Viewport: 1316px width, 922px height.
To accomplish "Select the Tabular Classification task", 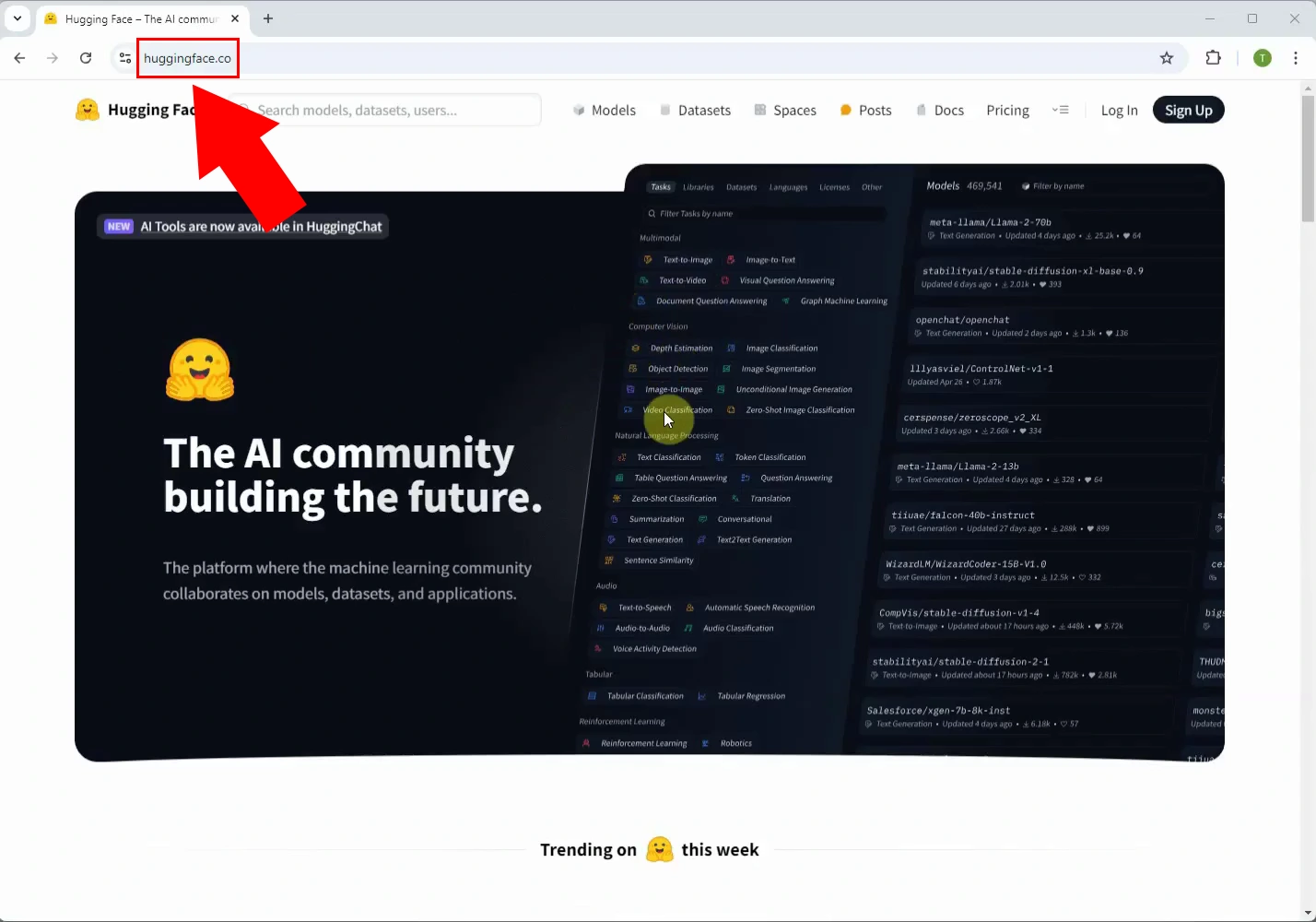I will (x=636, y=696).
